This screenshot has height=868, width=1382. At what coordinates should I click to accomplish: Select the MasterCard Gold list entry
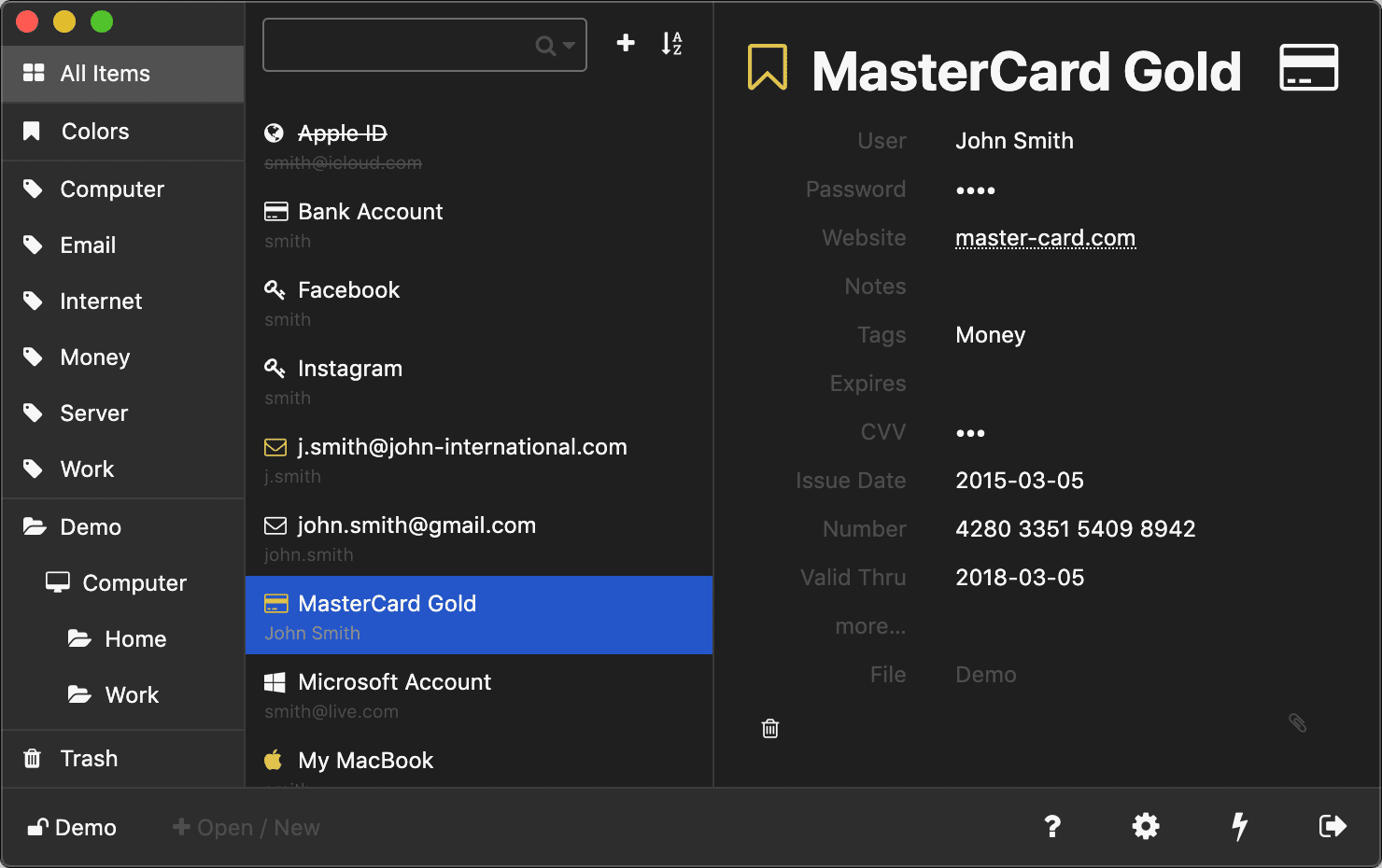[479, 615]
